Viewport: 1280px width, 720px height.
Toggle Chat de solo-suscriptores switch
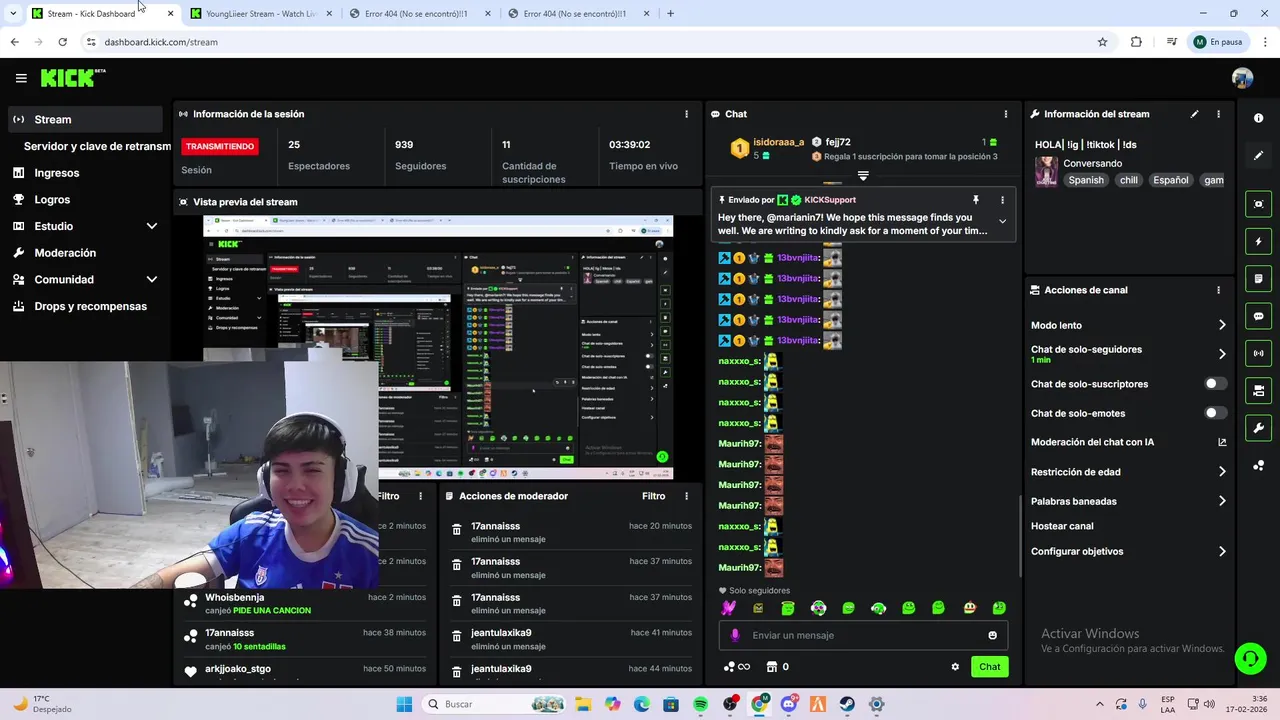(1215, 384)
